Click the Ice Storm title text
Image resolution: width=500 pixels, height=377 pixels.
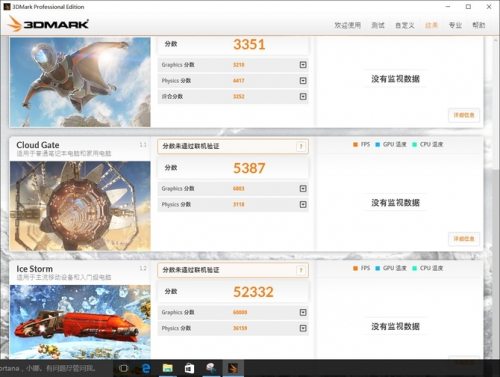tap(34, 269)
